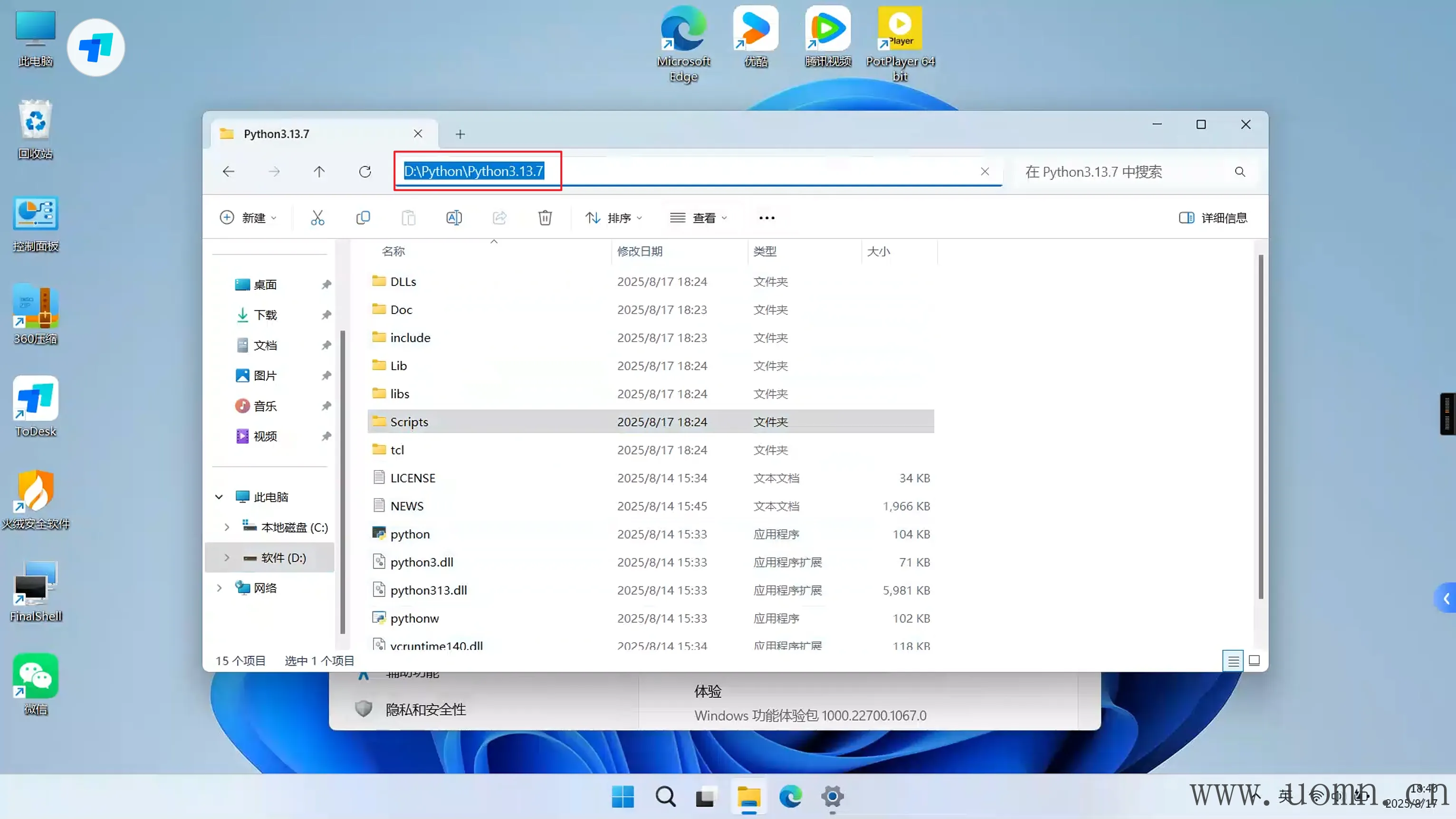Viewport: 1456px width, 819px height.
Task: Click the Copy icon in toolbar
Action: 363,218
